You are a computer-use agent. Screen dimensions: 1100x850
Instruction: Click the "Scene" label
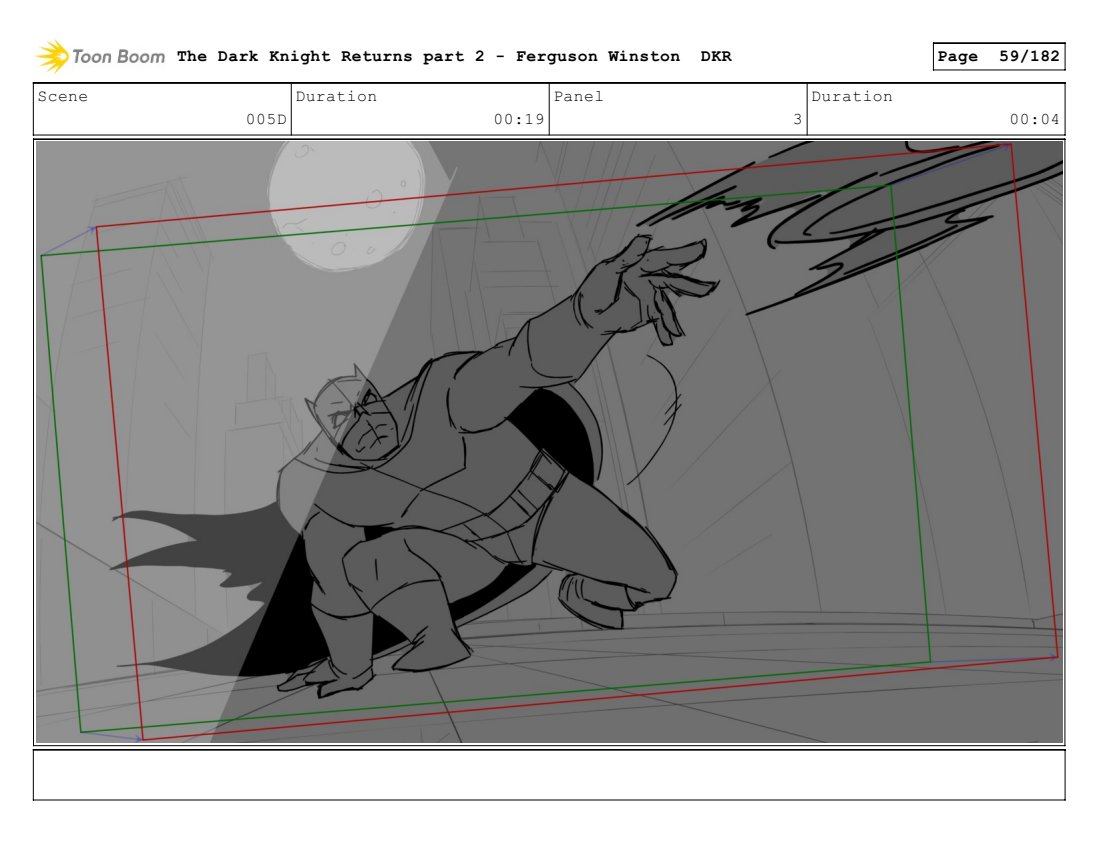tap(62, 96)
